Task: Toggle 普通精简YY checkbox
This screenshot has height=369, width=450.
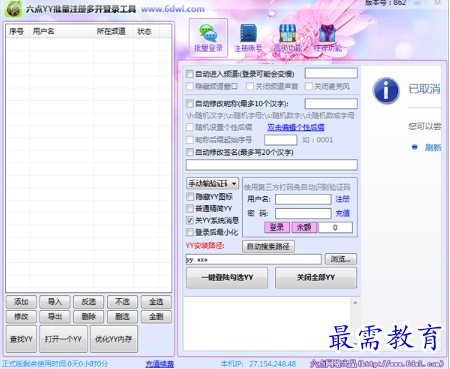Action: coord(190,208)
